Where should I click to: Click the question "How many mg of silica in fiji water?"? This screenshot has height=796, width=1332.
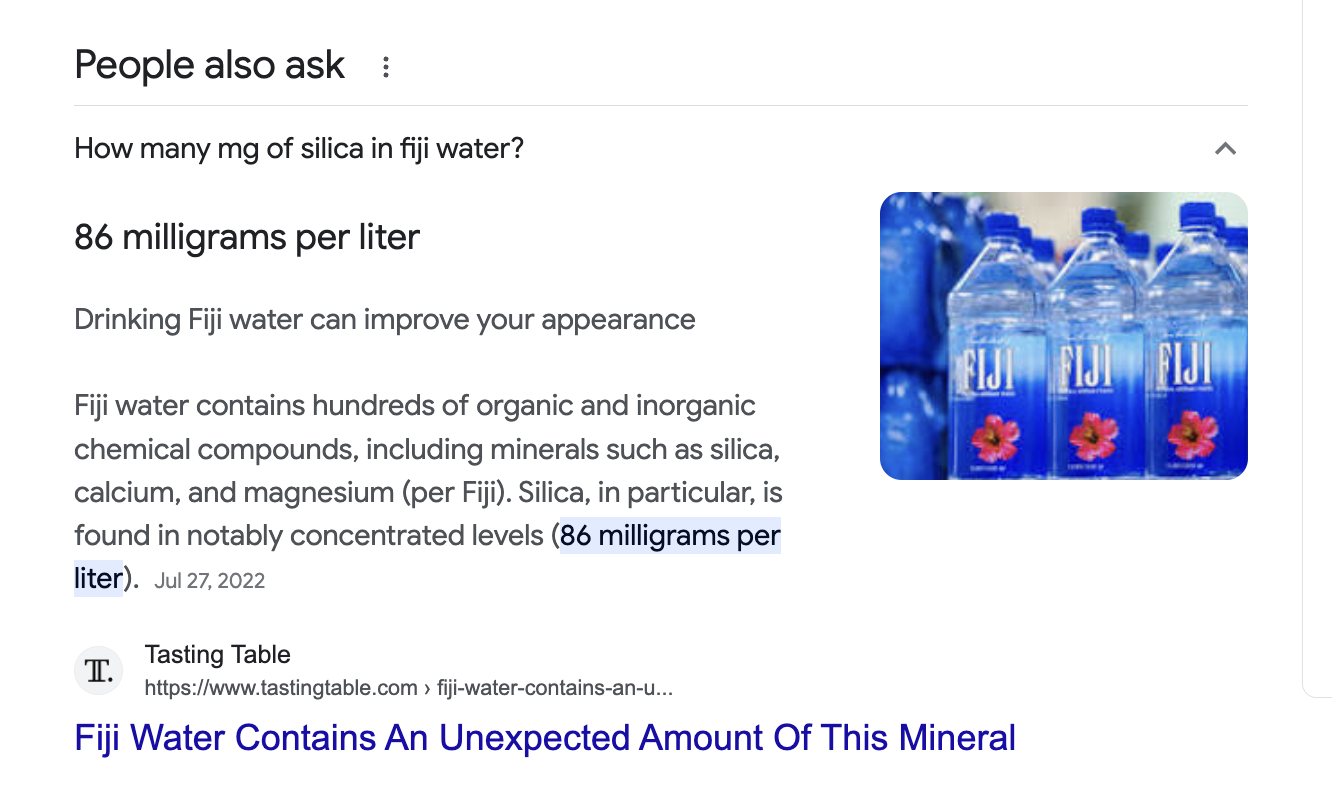[299, 149]
